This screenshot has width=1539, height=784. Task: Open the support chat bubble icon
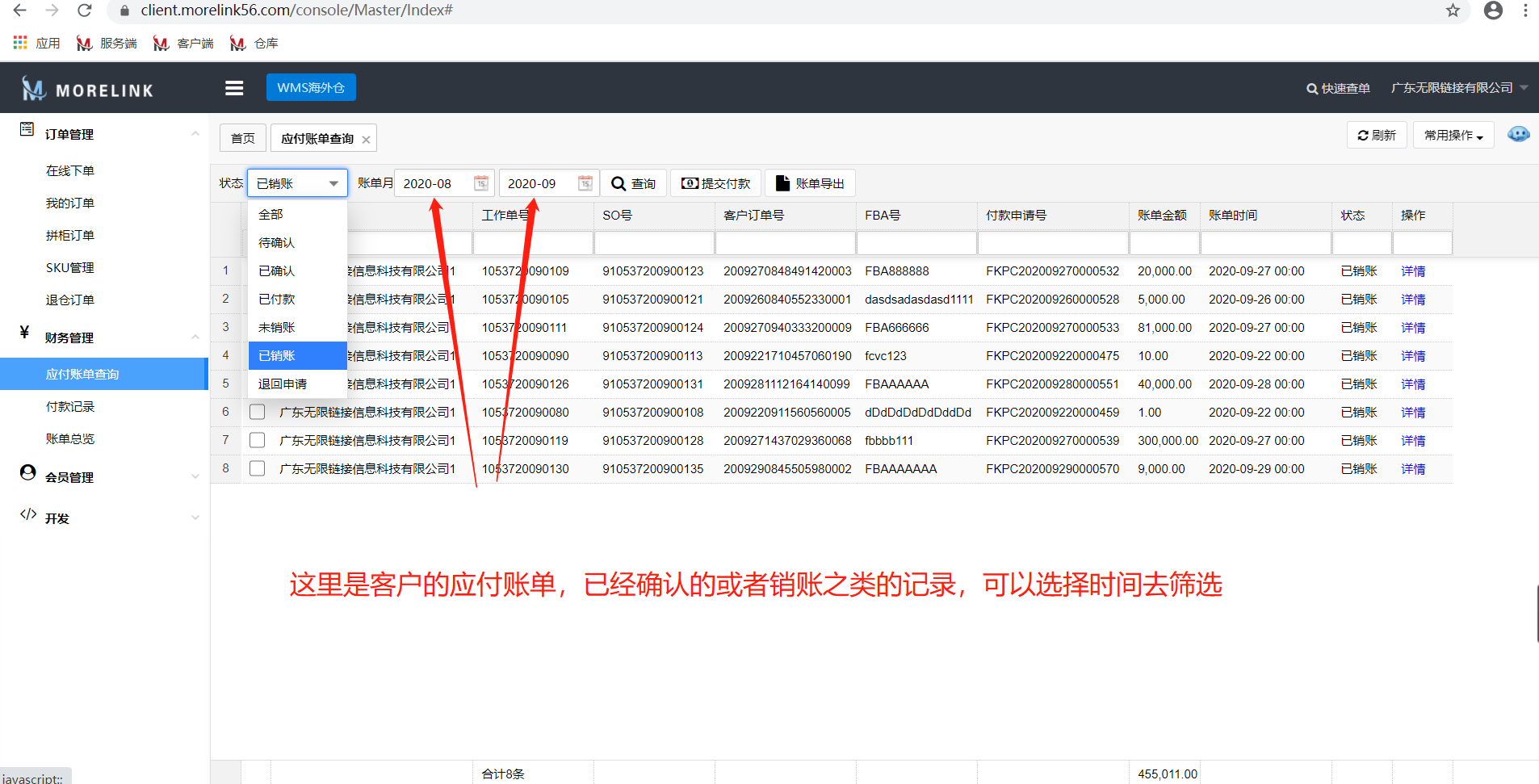1518,134
